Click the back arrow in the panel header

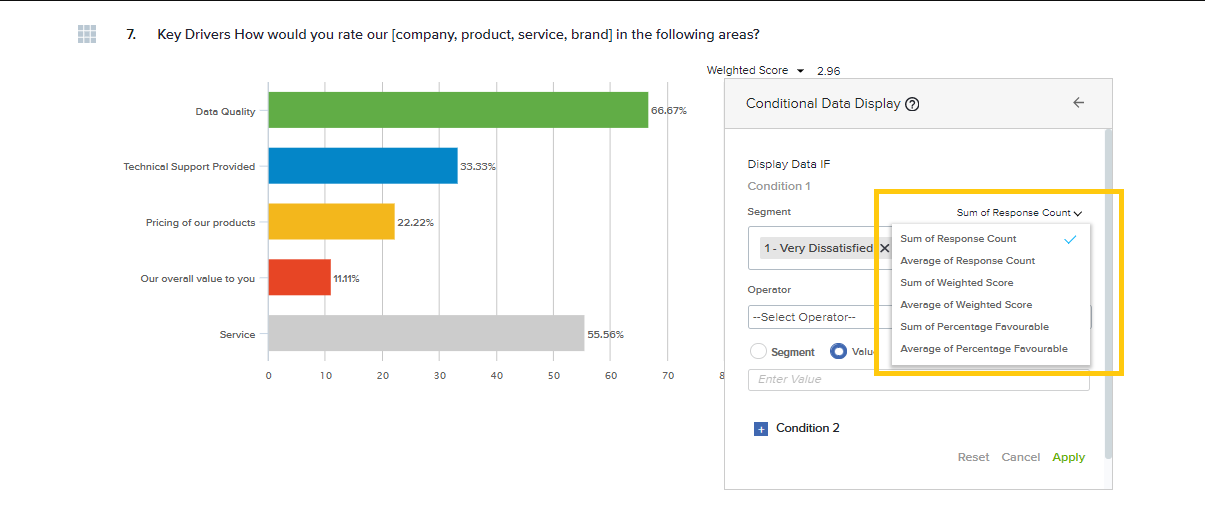1078,102
